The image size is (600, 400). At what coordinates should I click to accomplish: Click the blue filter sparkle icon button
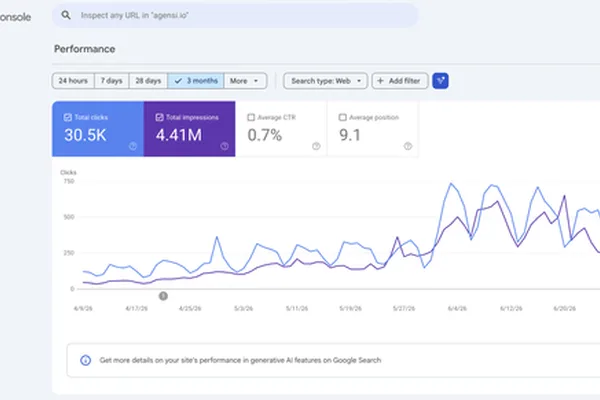[440, 81]
